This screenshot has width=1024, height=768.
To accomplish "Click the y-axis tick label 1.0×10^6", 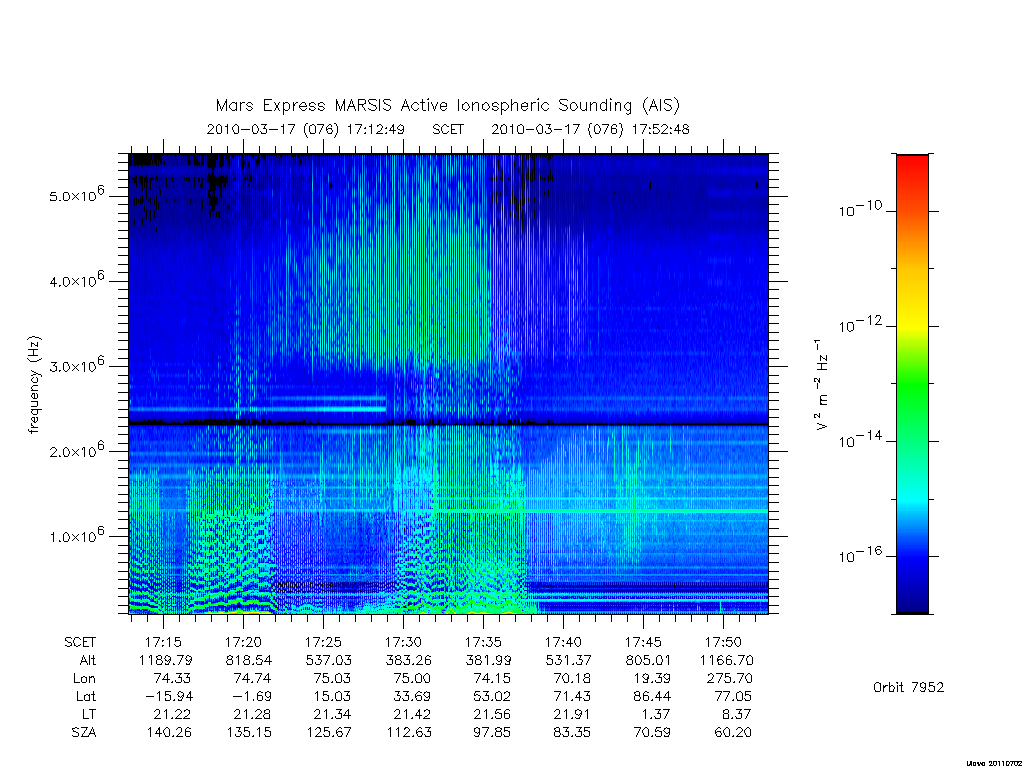I will 76,535.
